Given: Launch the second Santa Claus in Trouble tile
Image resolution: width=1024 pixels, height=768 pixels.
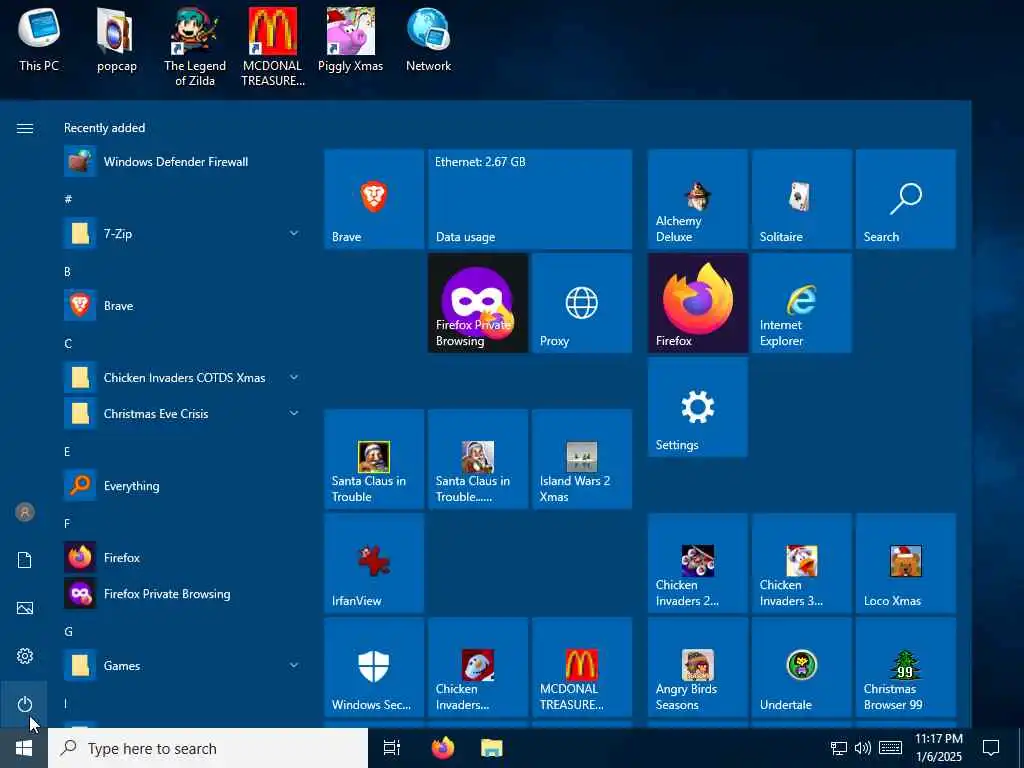Looking at the screenshot, I should pos(477,459).
